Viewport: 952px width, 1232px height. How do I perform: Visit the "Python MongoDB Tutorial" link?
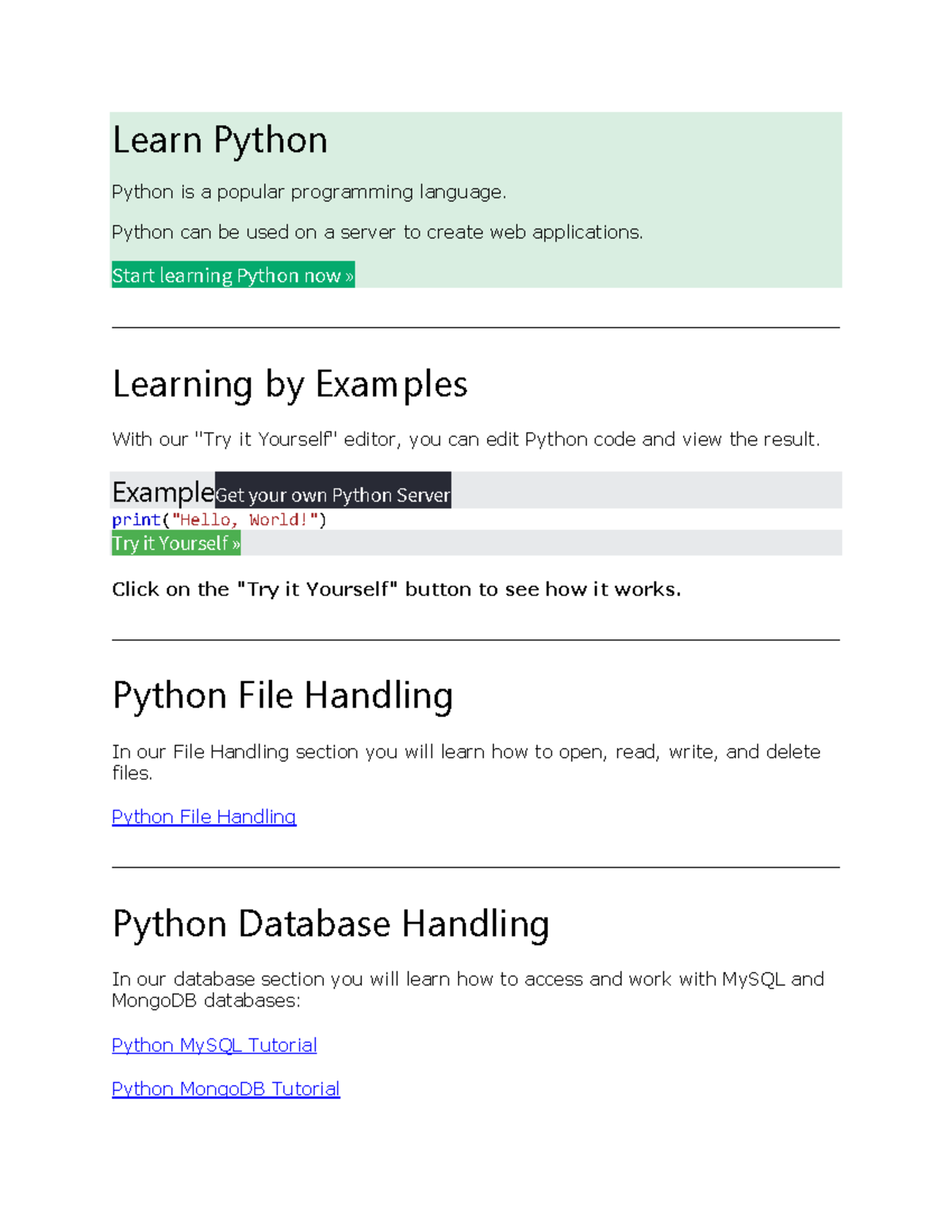225,1088
